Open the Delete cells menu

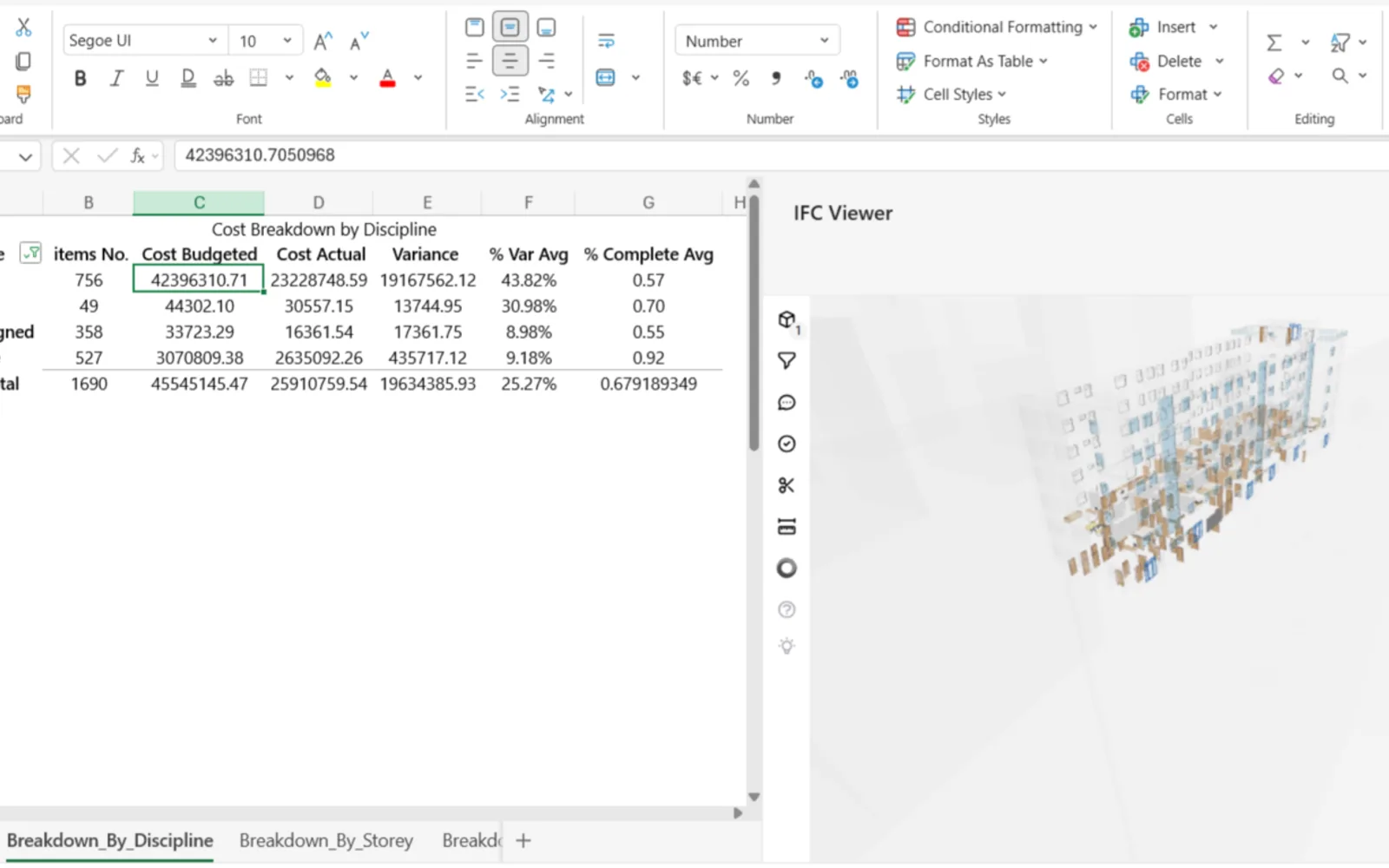[1177, 61]
